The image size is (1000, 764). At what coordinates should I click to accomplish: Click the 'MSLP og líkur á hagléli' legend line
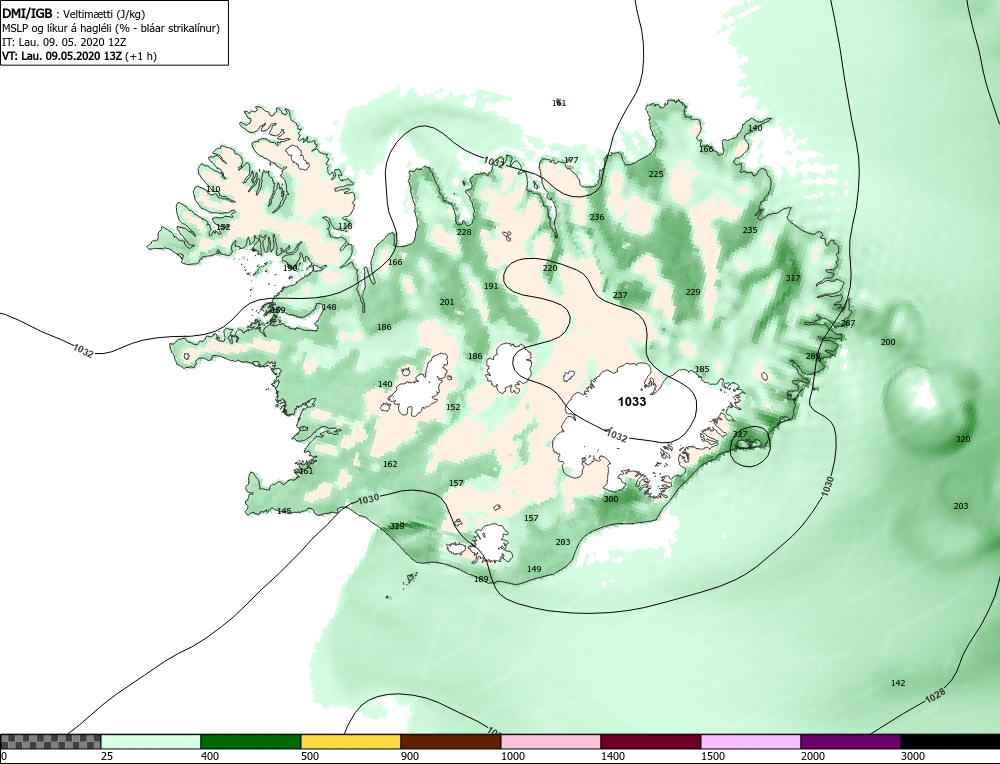coord(111,29)
